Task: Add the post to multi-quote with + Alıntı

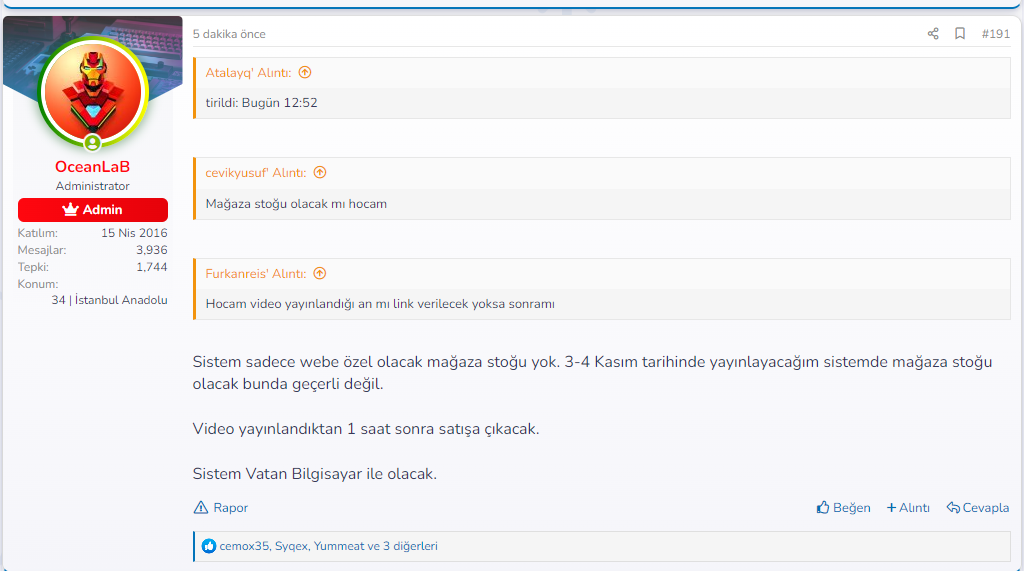Action: [x=908, y=508]
